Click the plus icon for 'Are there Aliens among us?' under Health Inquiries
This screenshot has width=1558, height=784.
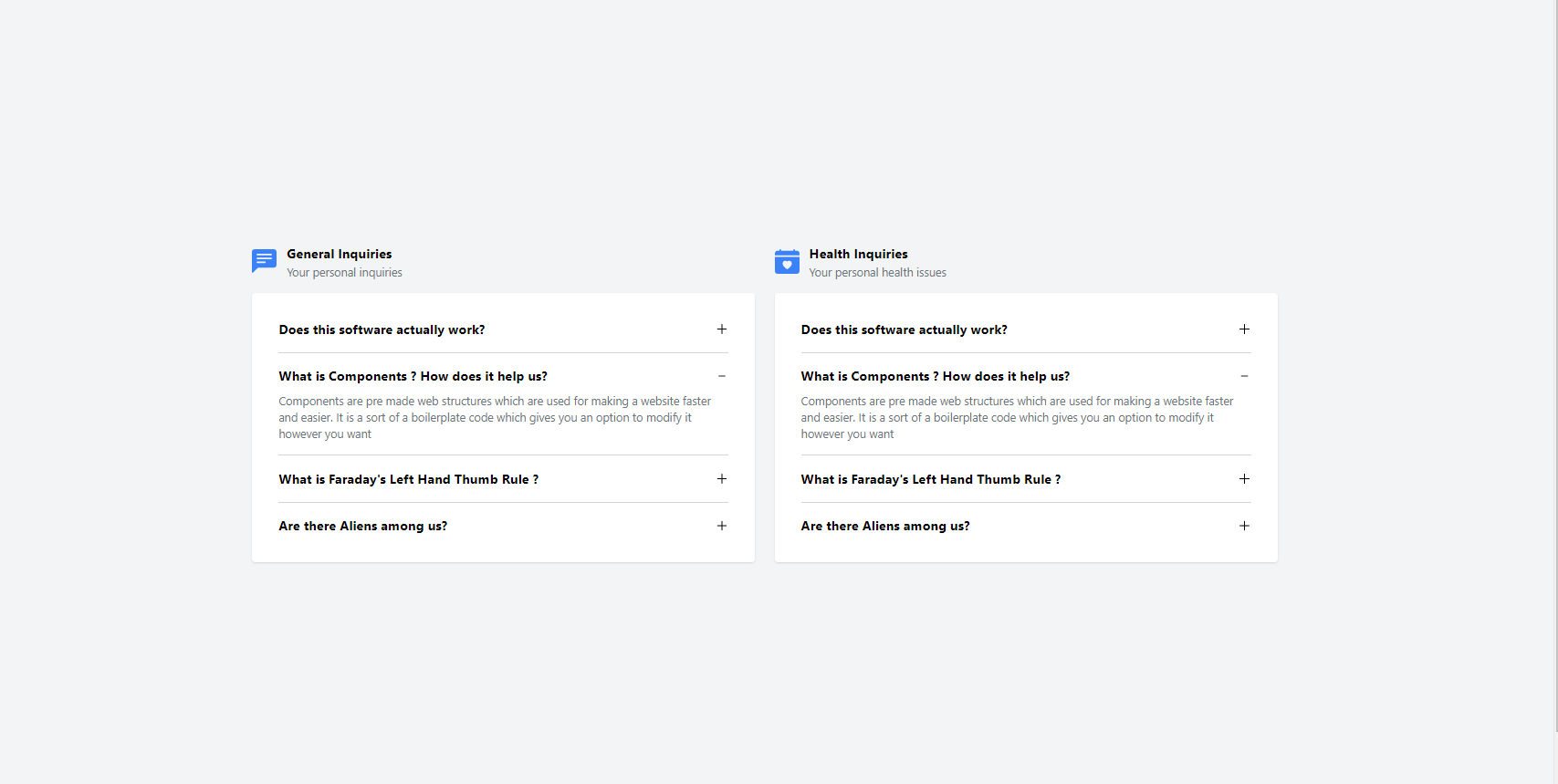tap(1244, 526)
